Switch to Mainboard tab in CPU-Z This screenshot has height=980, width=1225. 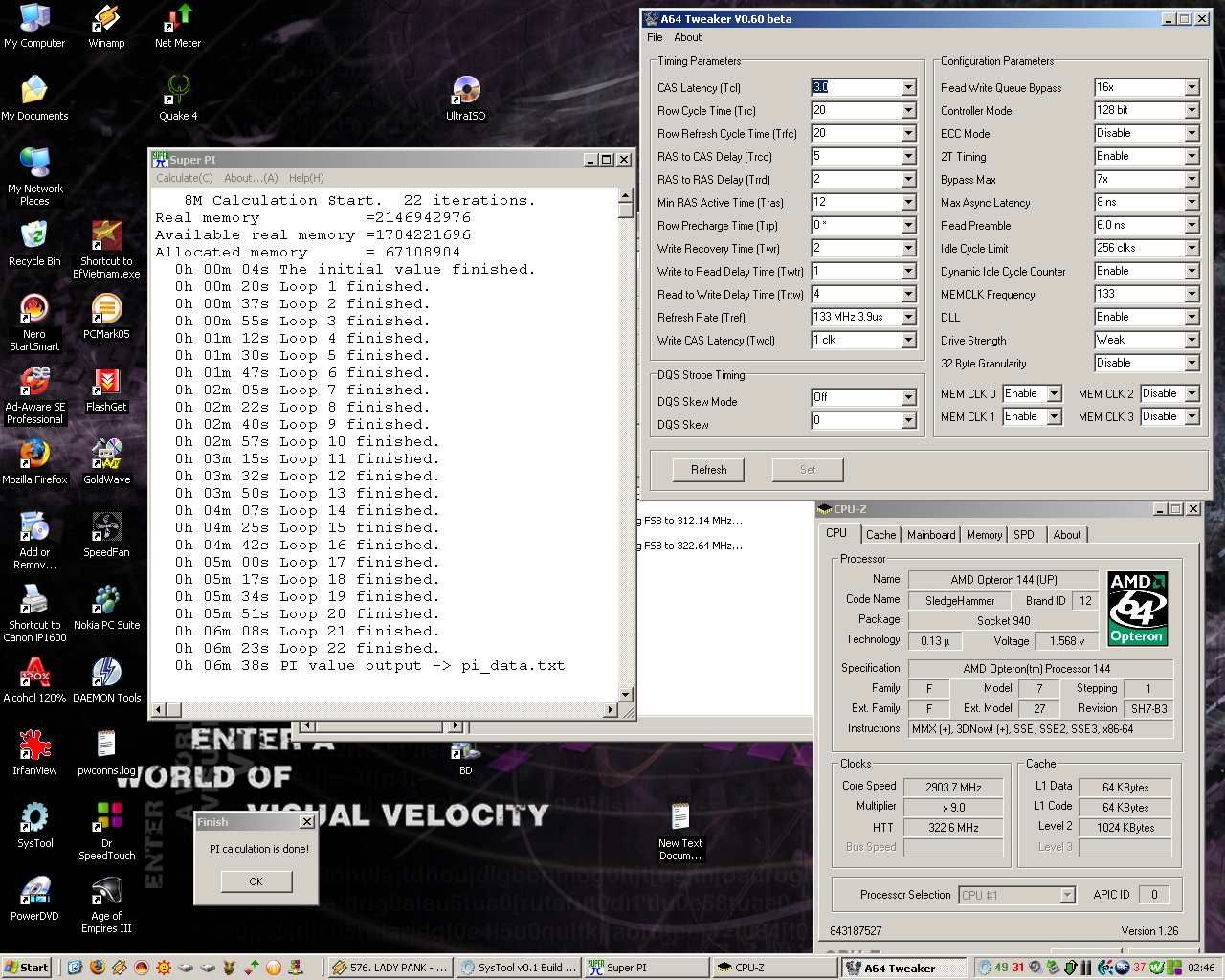[931, 535]
